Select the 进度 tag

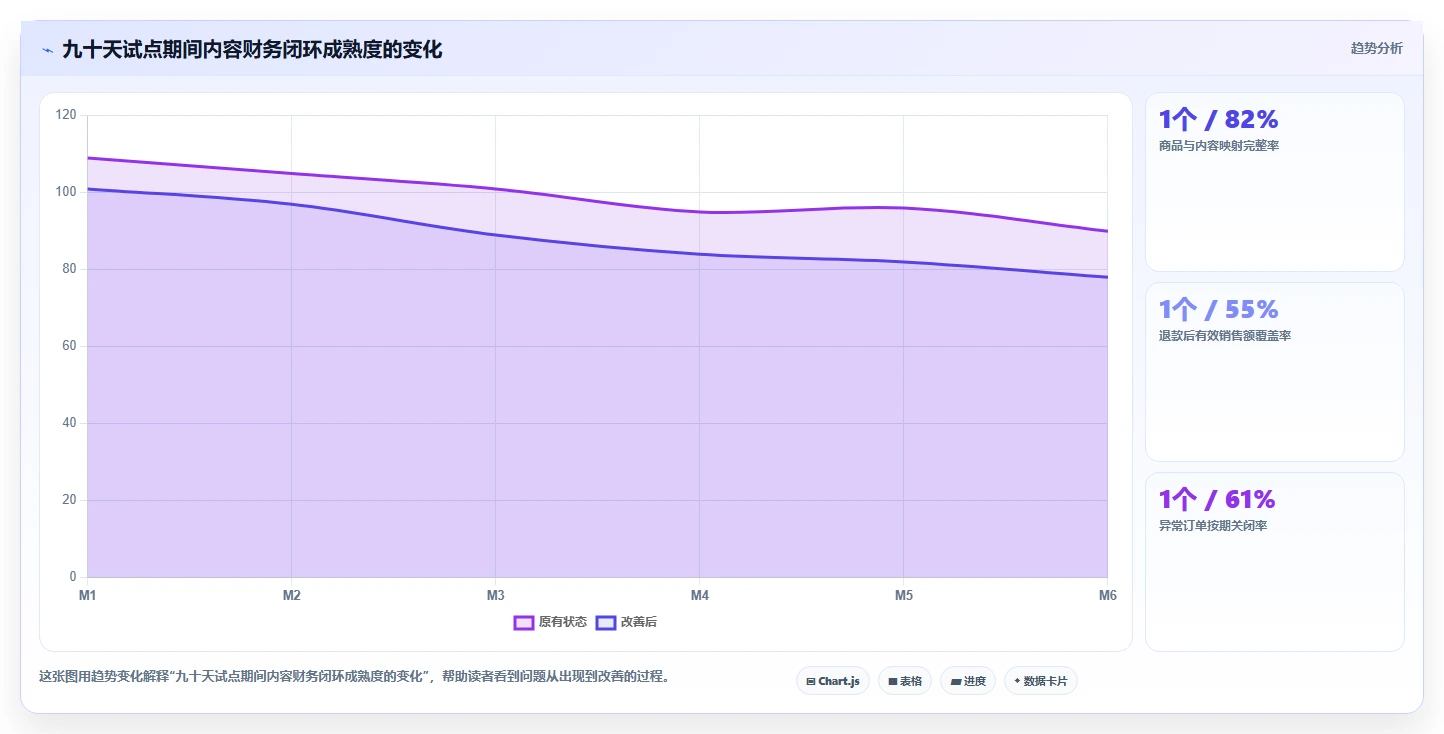[x=968, y=681]
